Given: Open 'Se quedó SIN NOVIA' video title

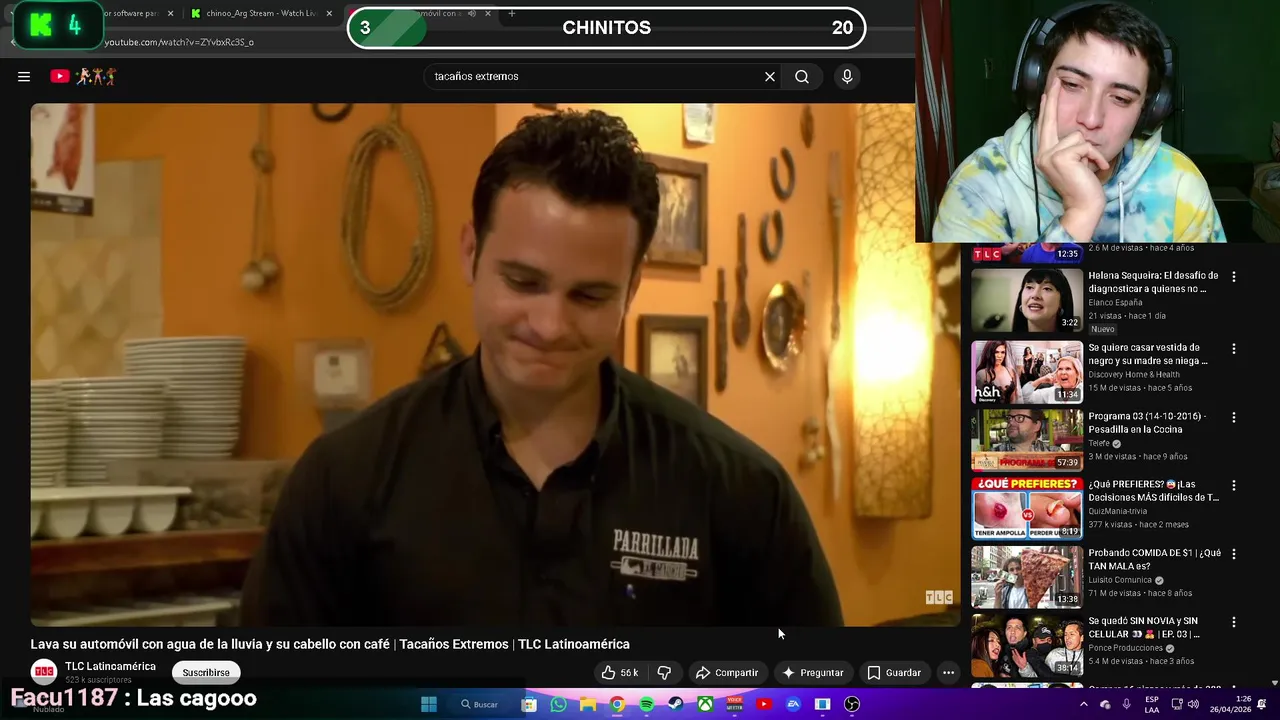Looking at the screenshot, I should click(1144, 627).
